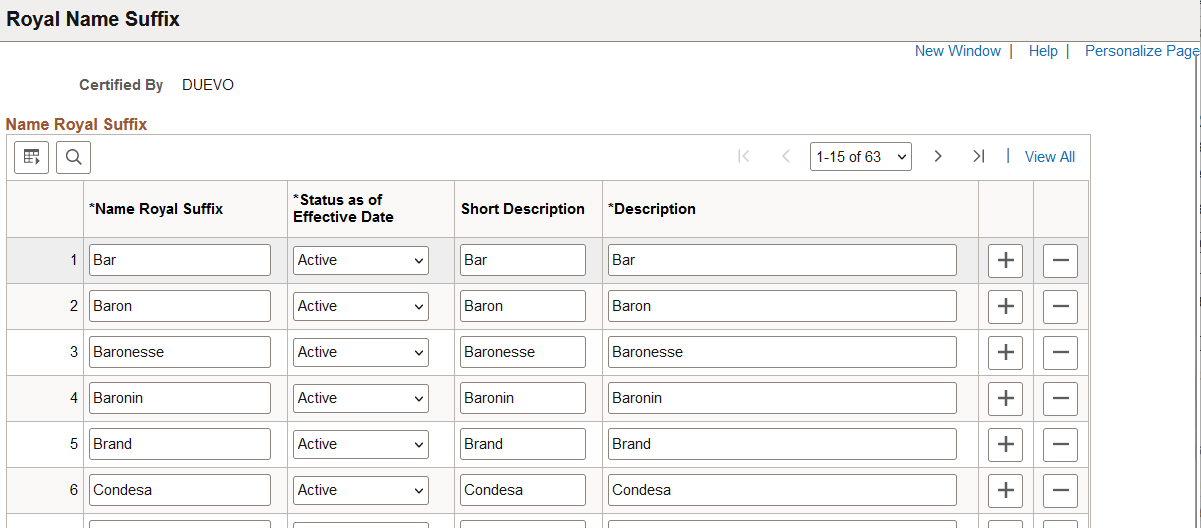Delete the Baronesse row
The width and height of the screenshot is (1201, 528).
[1061, 352]
